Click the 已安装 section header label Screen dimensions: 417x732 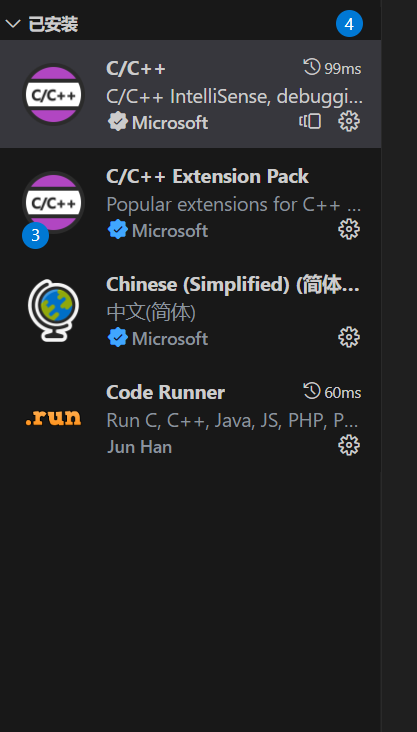pos(53,24)
